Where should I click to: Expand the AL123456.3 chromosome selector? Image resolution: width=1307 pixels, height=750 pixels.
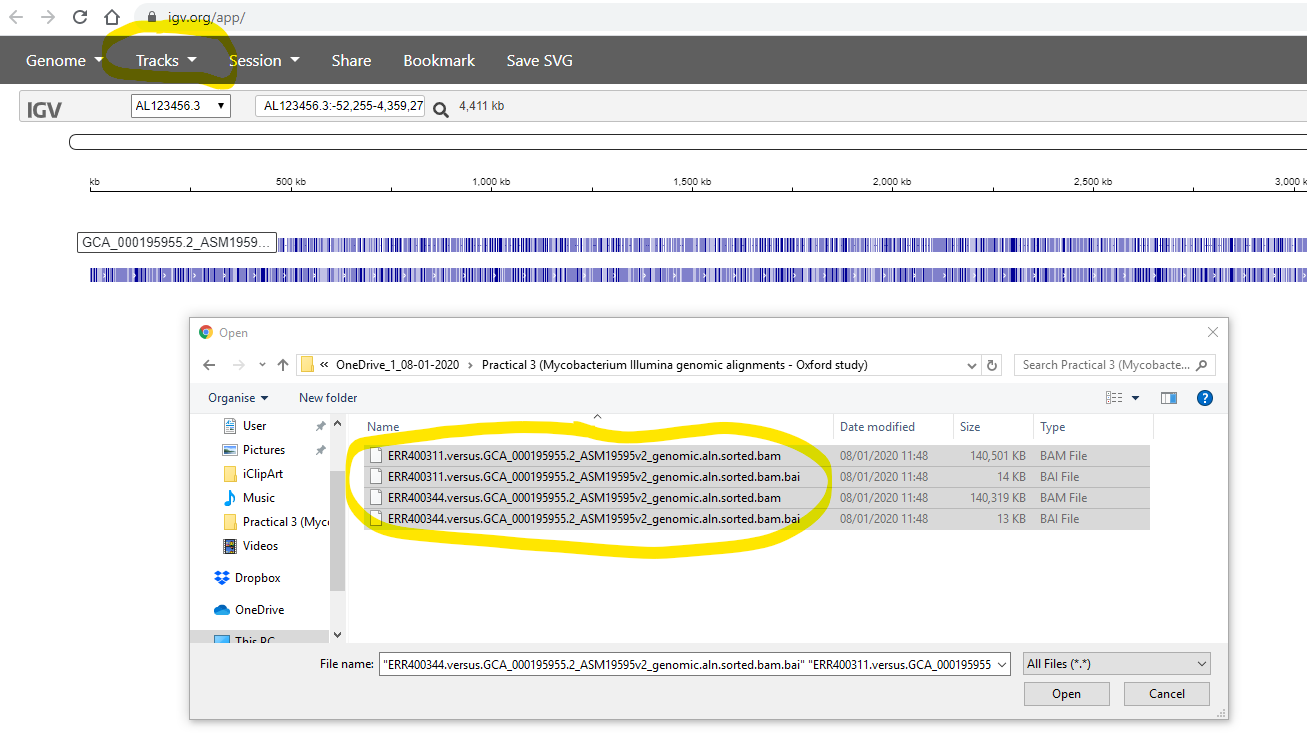[181, 106]
